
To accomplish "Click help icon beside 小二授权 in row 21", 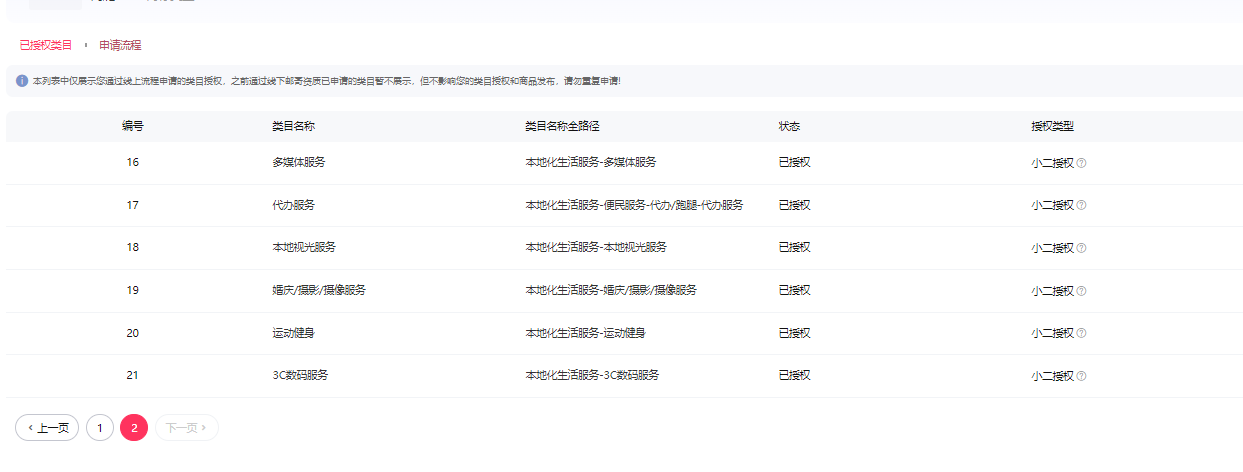I will (x=1081, y=376).
